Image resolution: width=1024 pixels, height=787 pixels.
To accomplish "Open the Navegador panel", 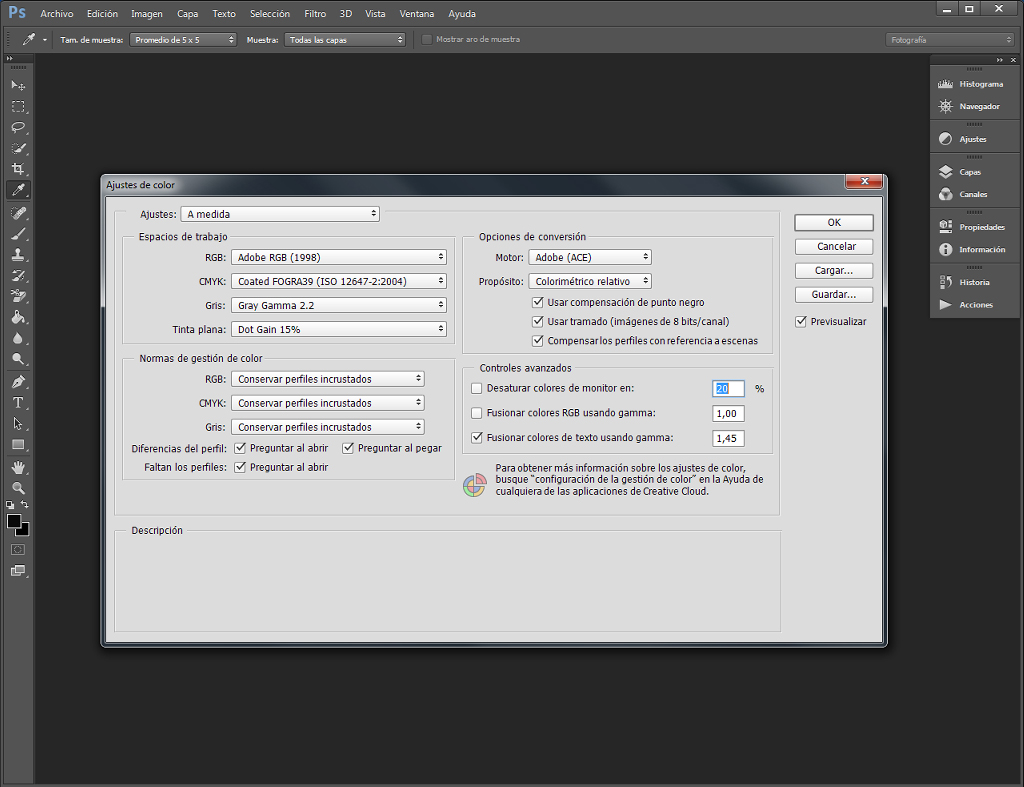I will point(971,106).
